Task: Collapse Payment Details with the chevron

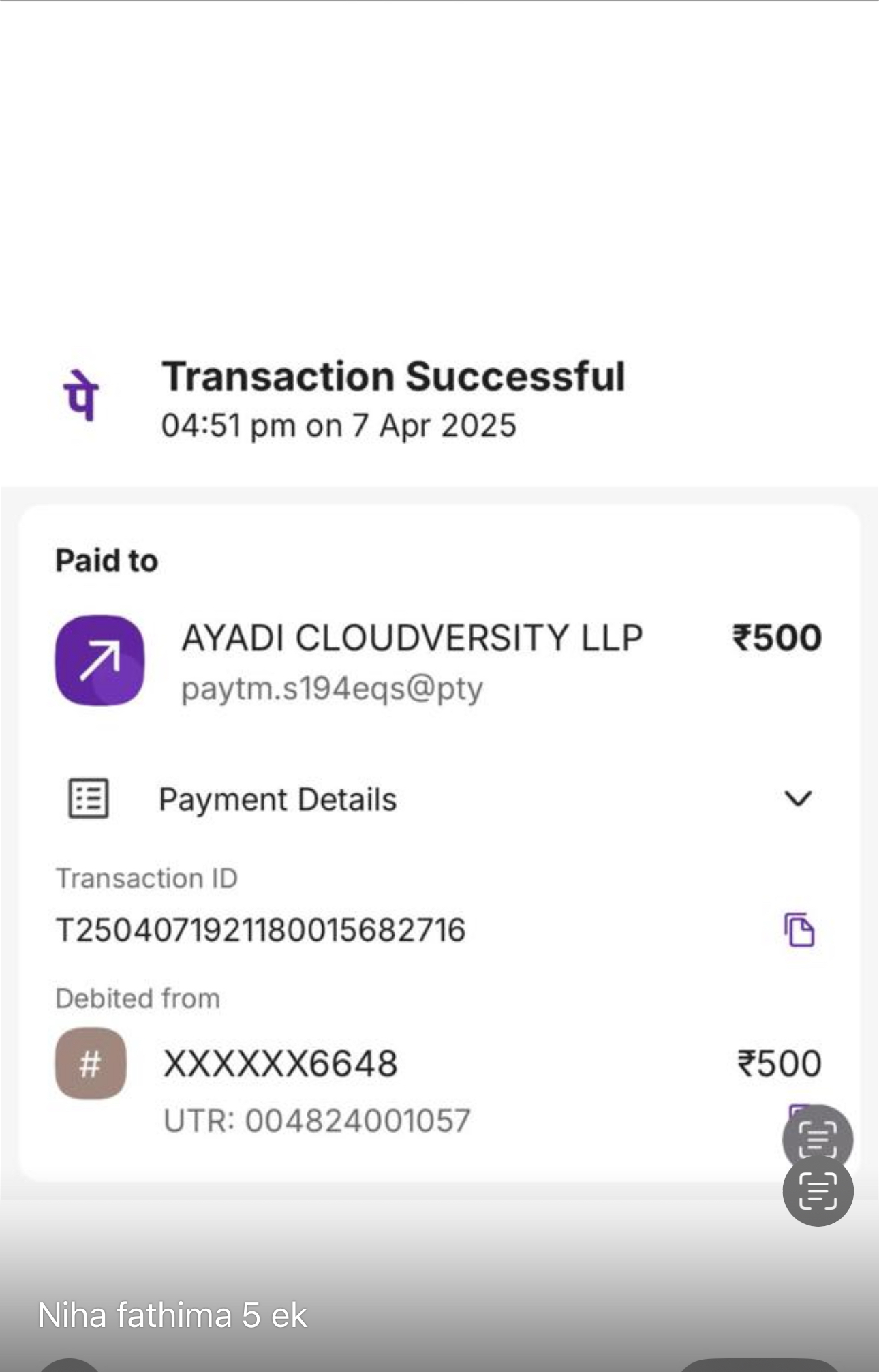Action: point(798,798)
